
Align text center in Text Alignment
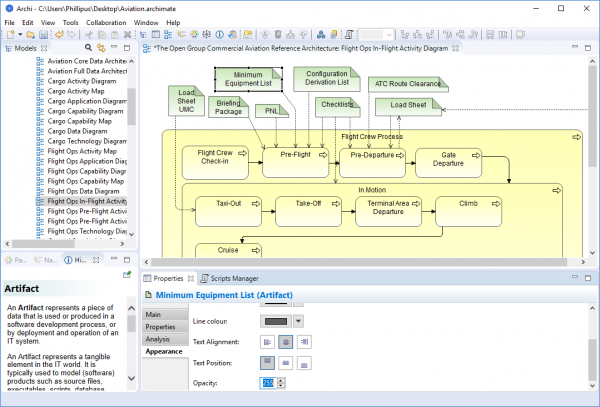[x=285, y=342]
